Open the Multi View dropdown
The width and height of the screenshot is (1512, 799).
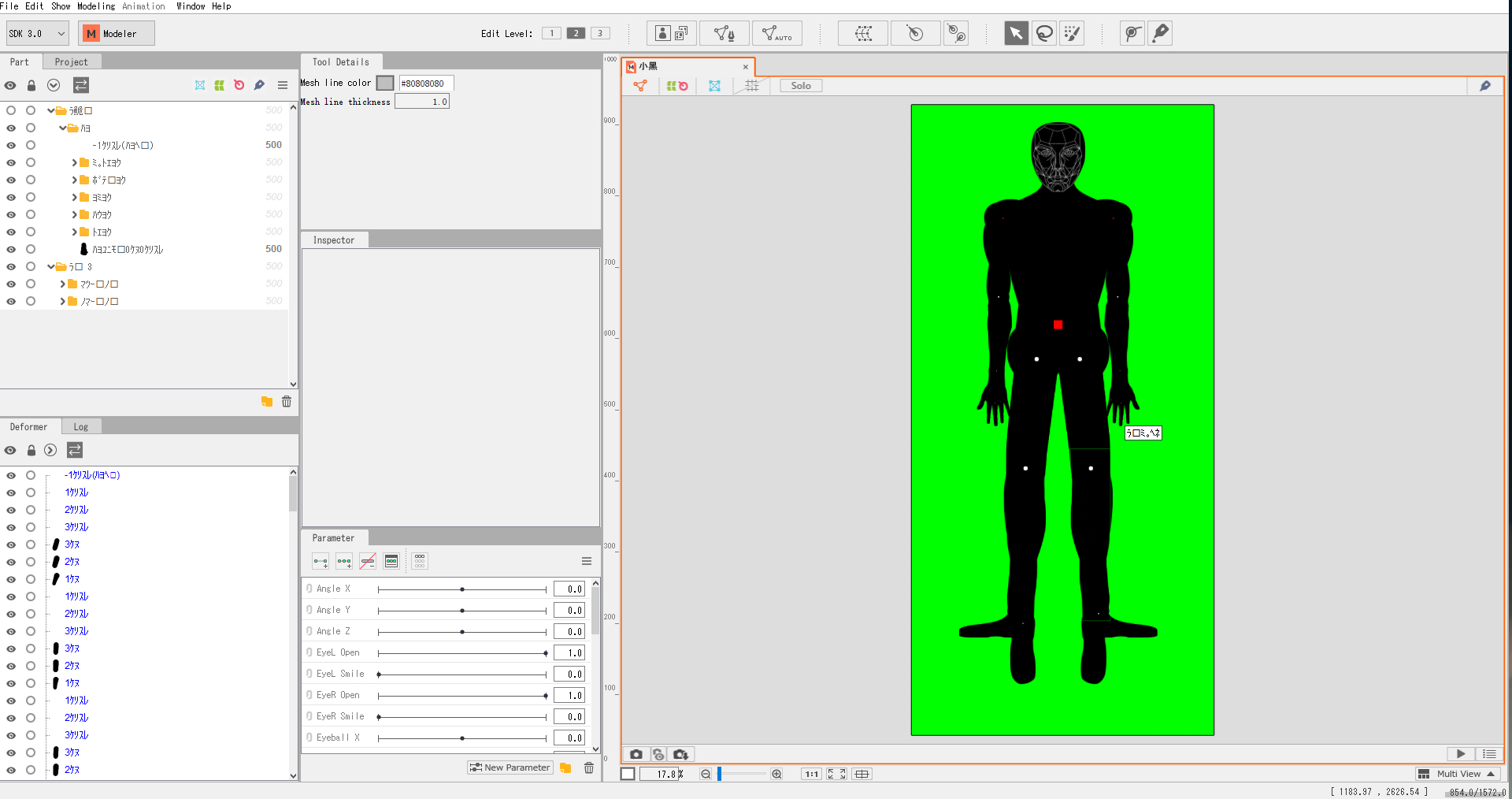tap(1458, 774)
